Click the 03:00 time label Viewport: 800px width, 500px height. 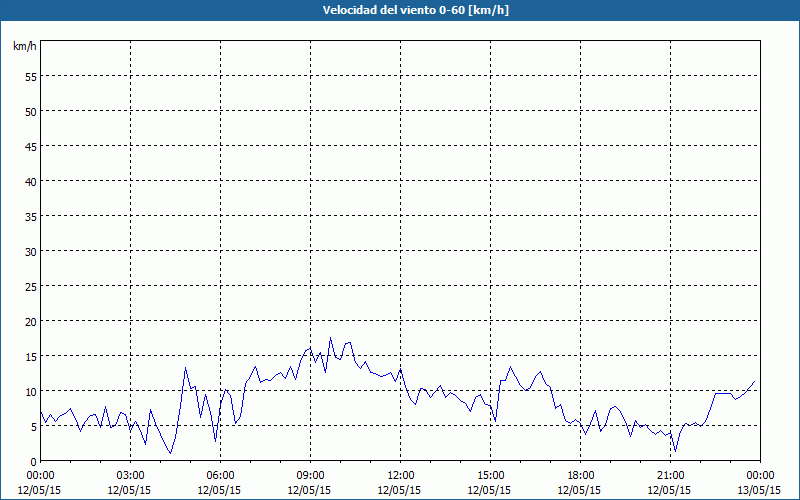click(x=130, y=476)
